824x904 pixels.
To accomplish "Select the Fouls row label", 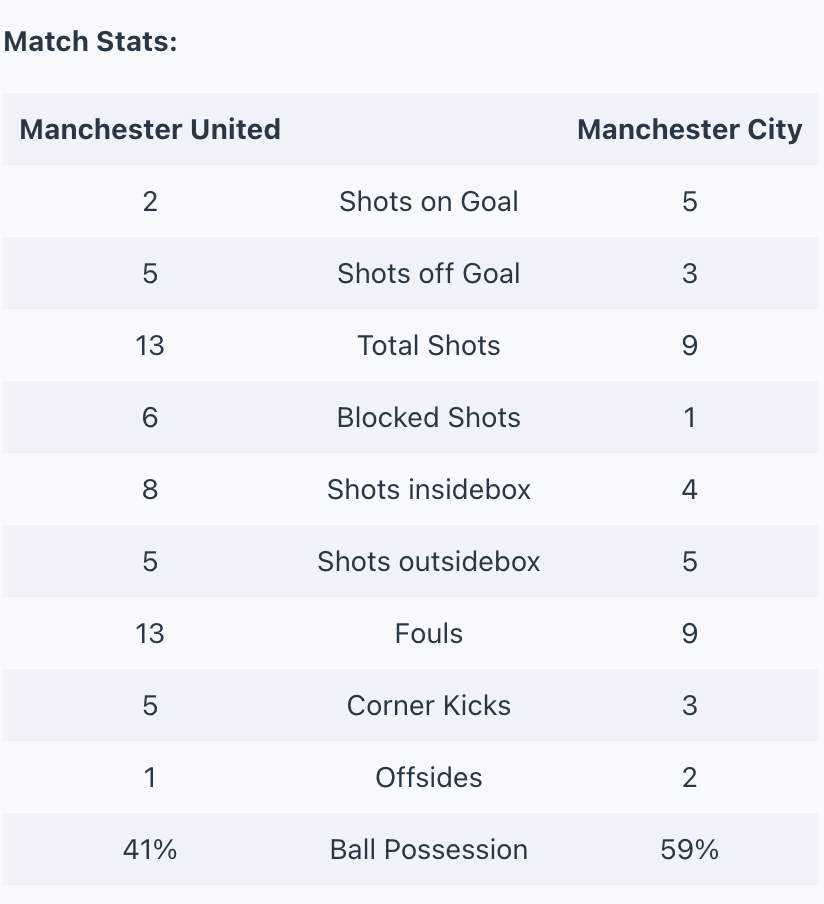I will [x=428, y=634].
